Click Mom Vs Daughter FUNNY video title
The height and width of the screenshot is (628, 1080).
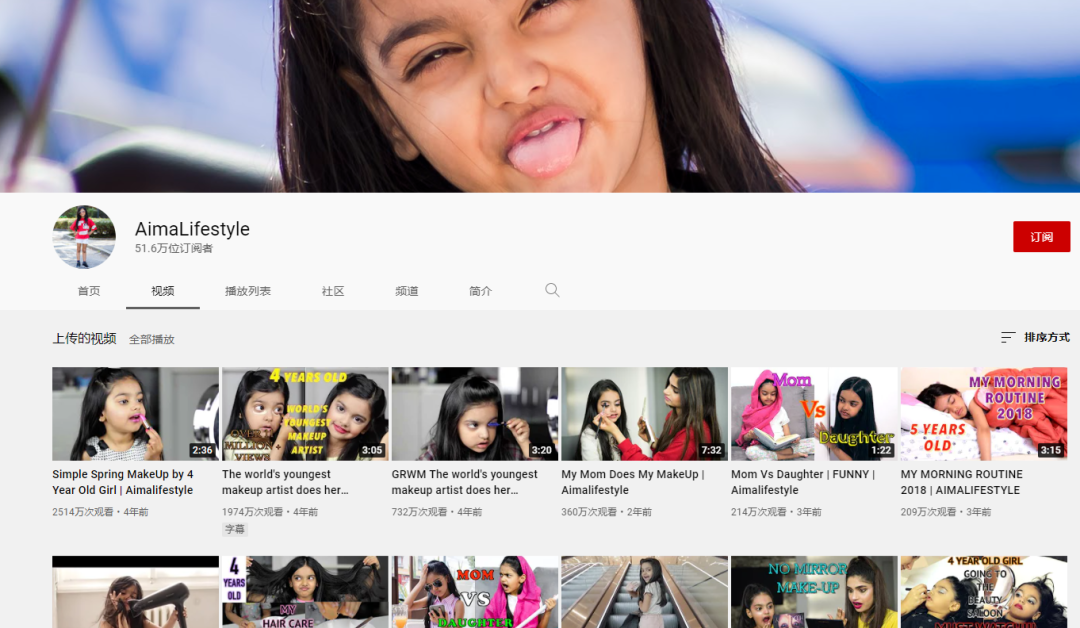(802, 482)
